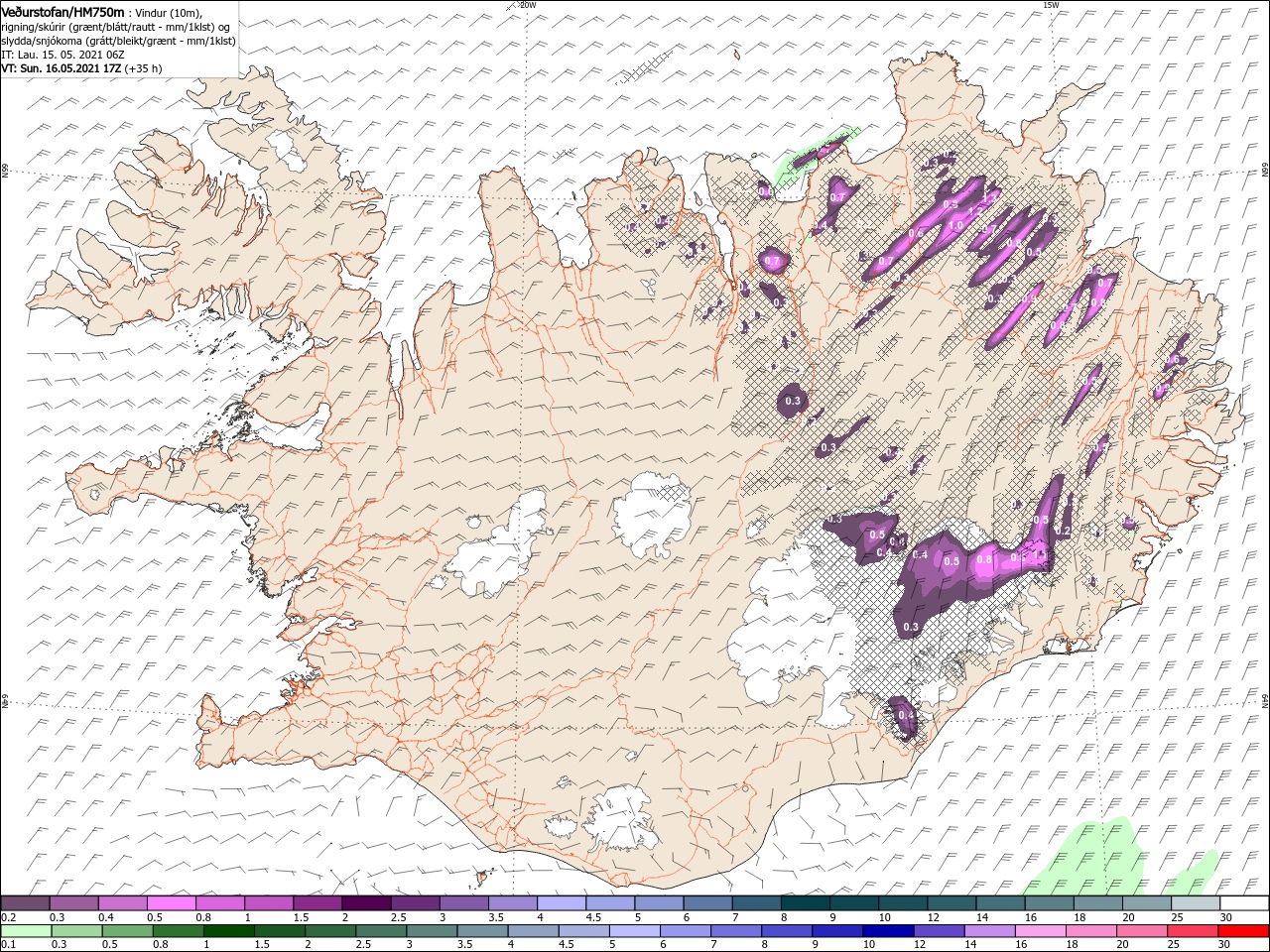Click the upper legend swatch between 6 and 7
Image resolution: width=1270 pixels, height=952 pixels.
pyautogui.click(x=707, y=903)
